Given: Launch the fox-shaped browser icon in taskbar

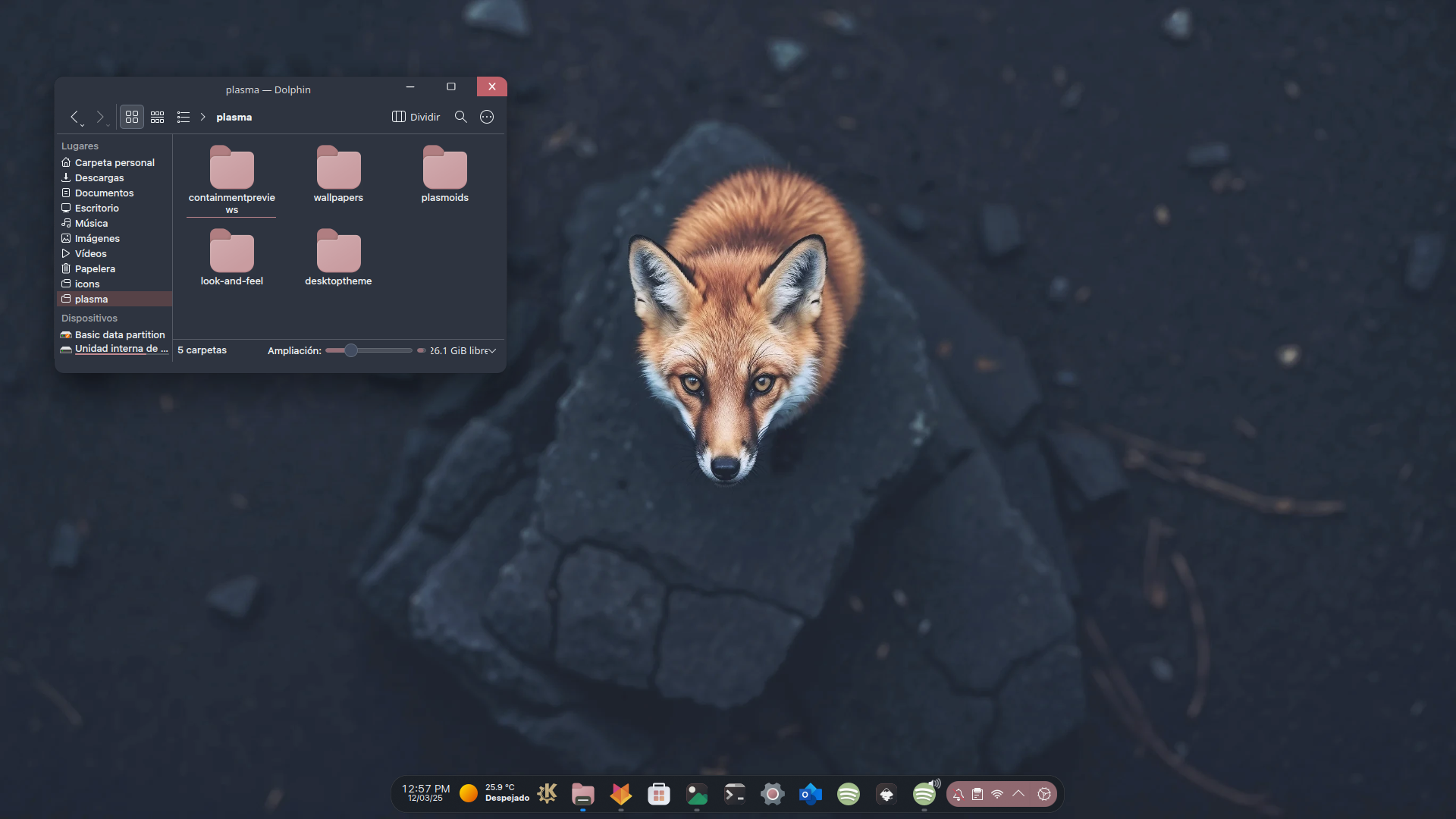Looking at the screenshot, I should pos(621,794).
